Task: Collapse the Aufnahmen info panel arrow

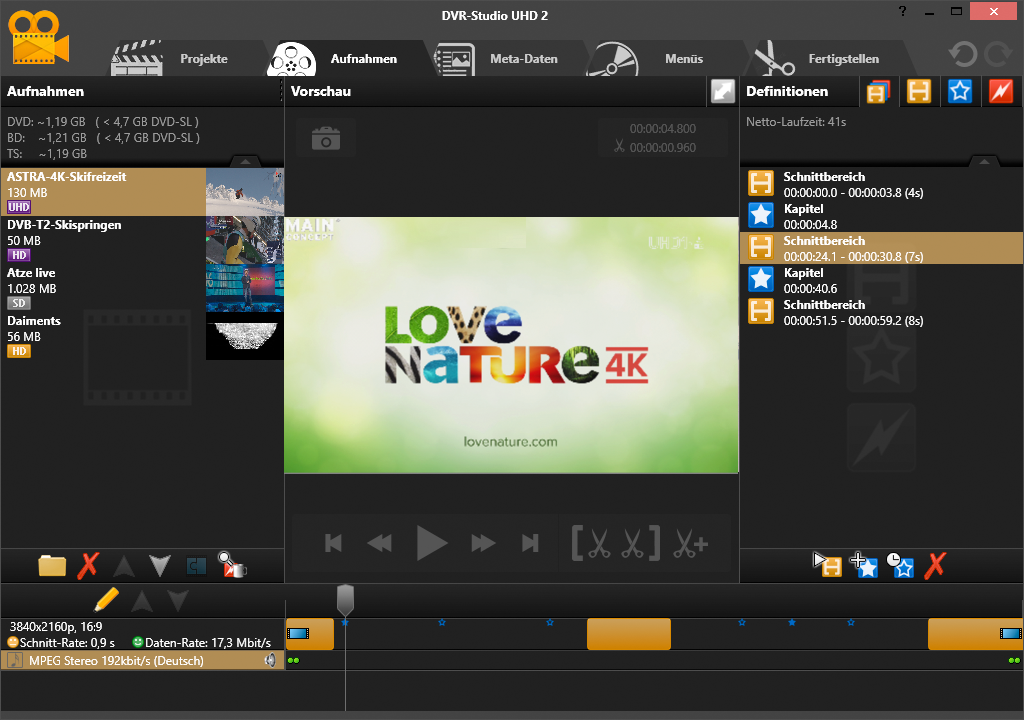Action: point(243,160)
